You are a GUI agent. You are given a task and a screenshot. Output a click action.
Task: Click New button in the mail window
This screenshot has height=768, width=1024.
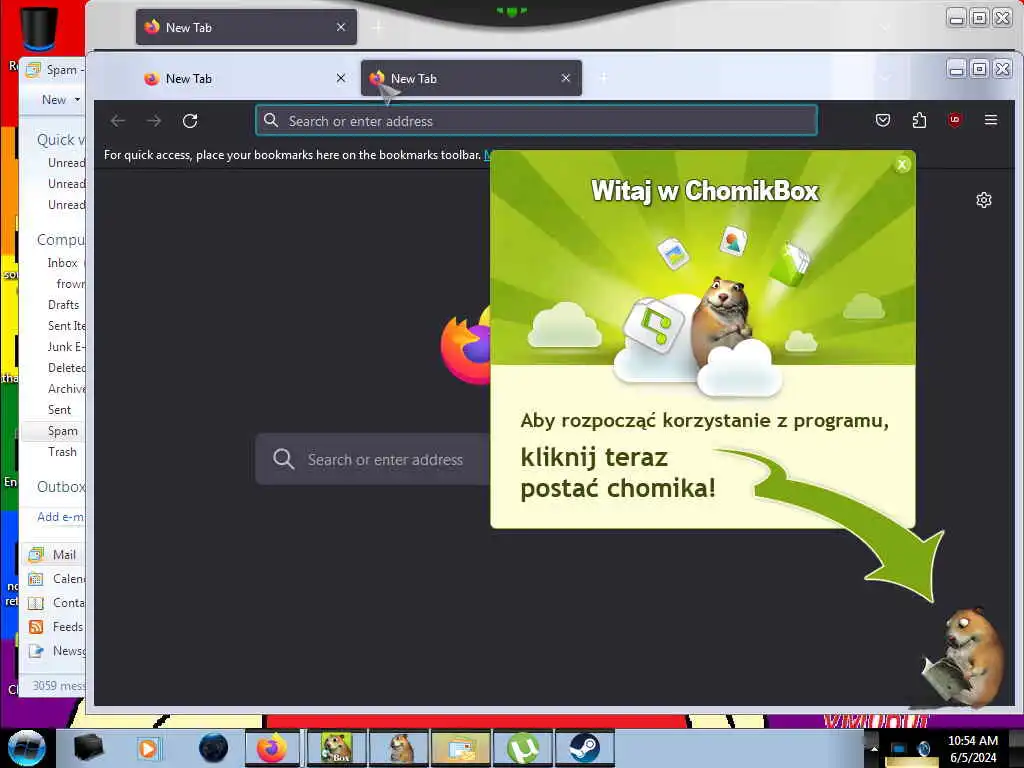54,100
